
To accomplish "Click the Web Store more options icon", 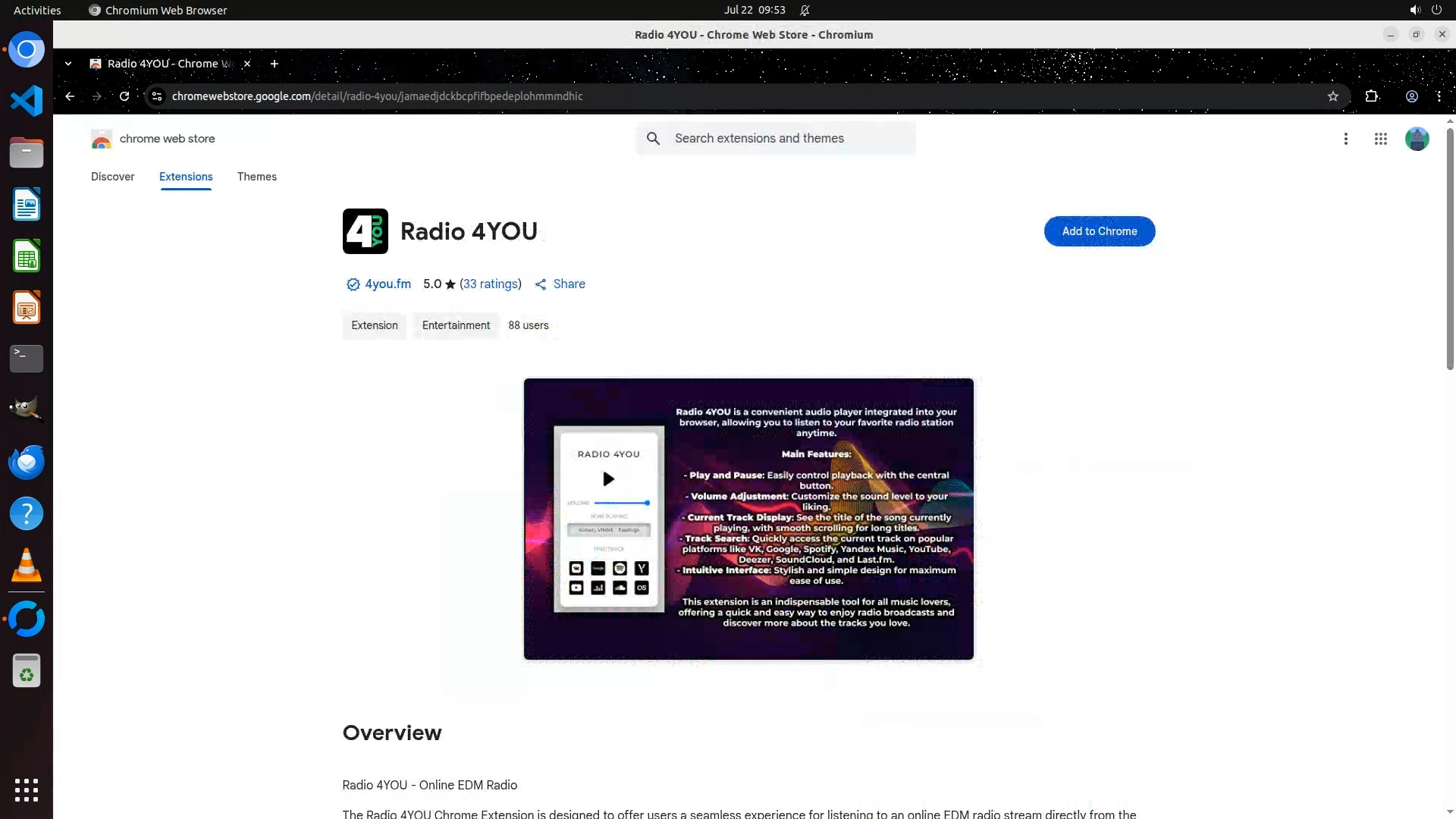I will click(1345, 139).
